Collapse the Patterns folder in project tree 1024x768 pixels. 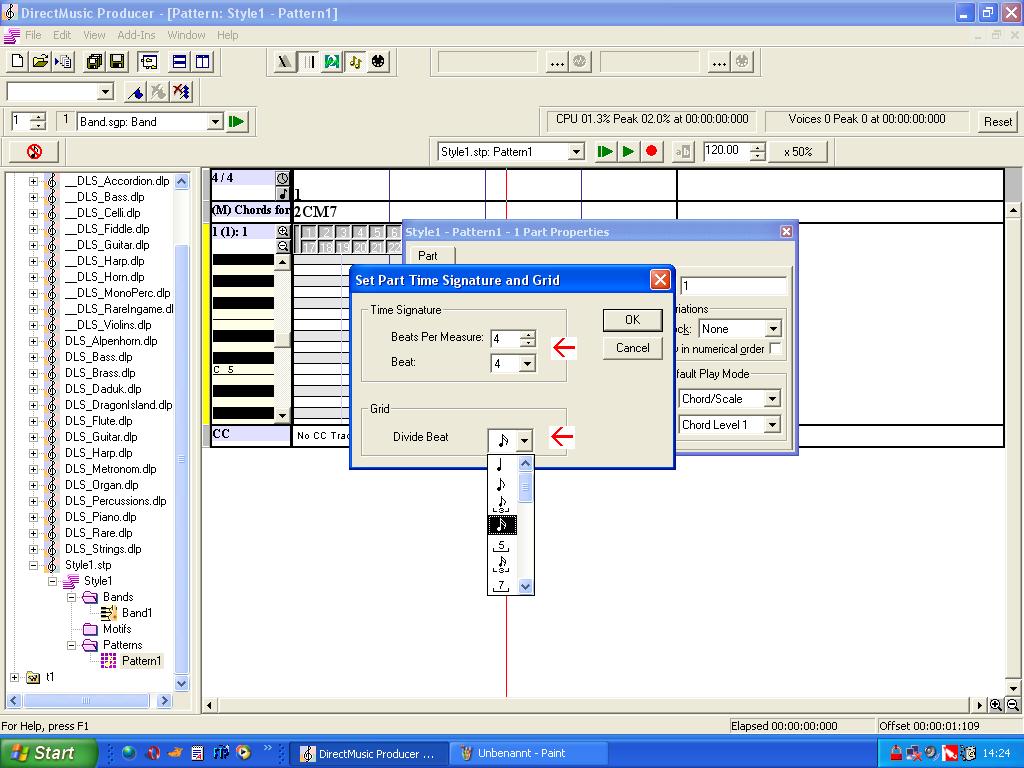pyautogui.click(x=72, y=645)
